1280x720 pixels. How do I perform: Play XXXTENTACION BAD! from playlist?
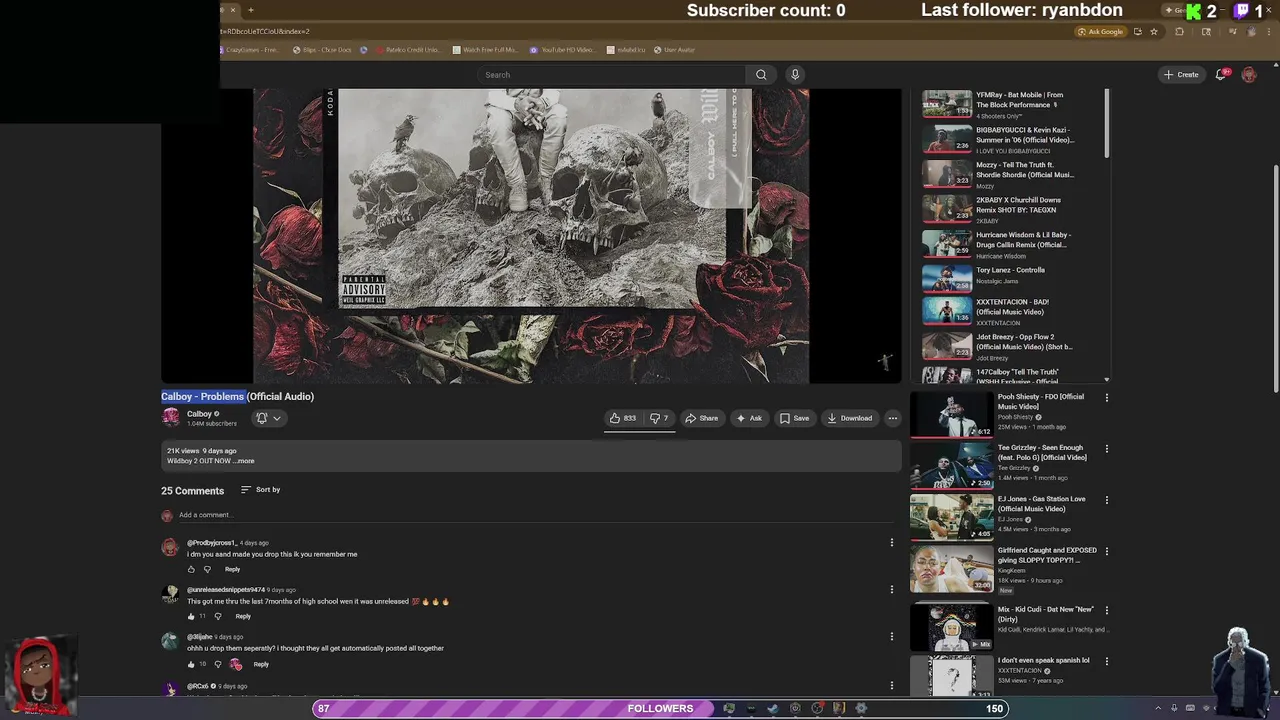pyautogui.click(x=1012, y=311)
